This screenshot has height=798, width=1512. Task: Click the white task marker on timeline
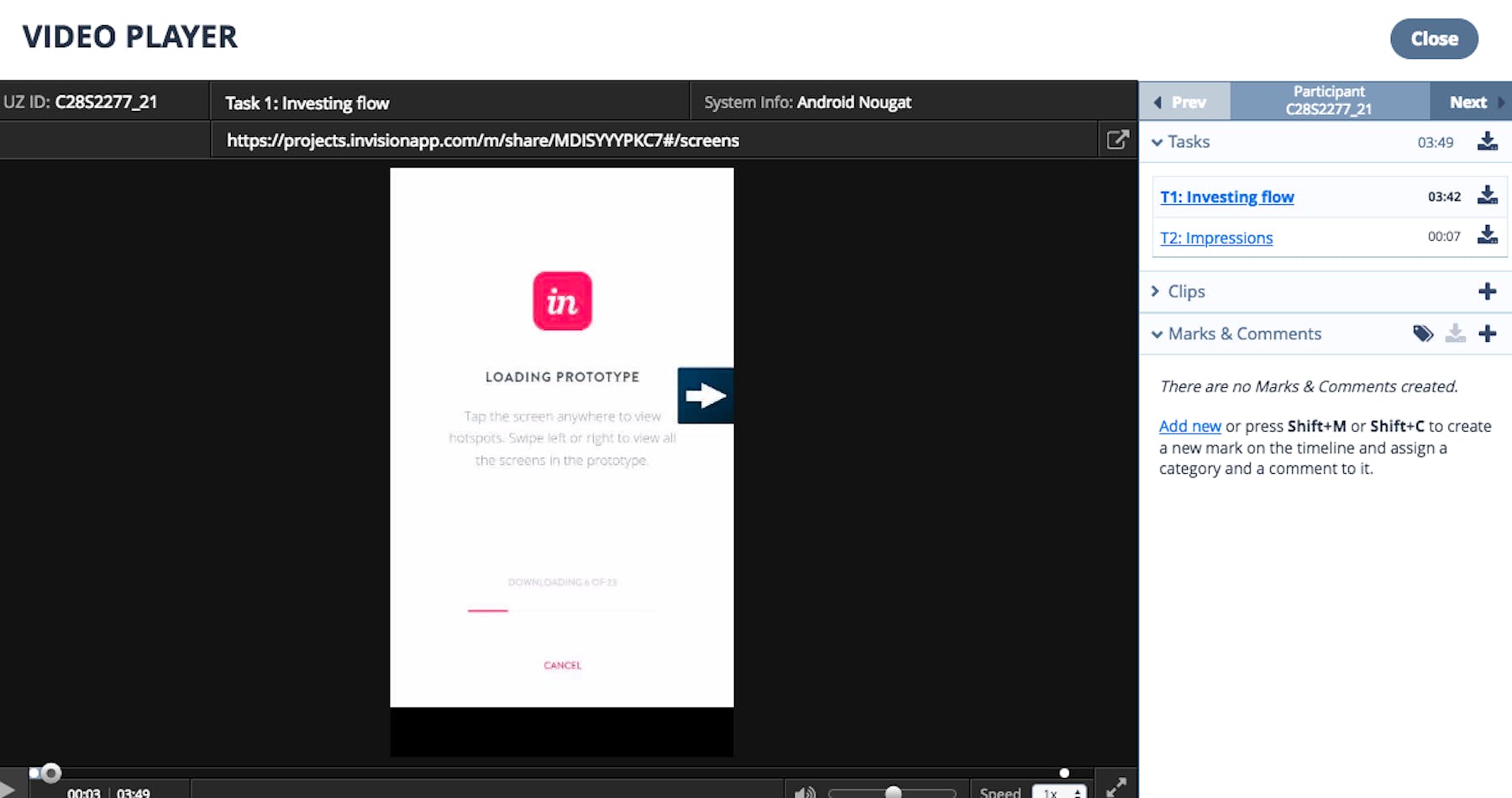click(1064, 773)
